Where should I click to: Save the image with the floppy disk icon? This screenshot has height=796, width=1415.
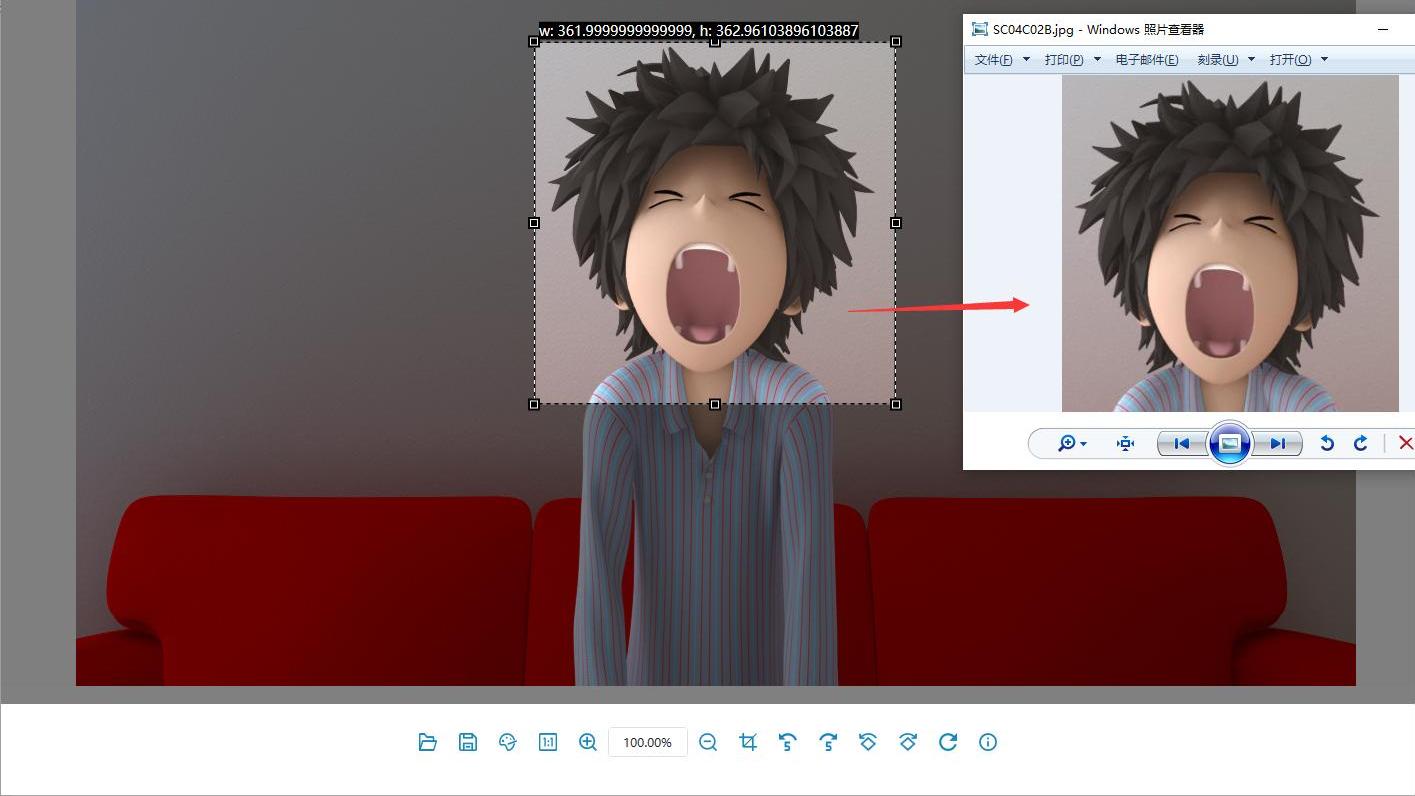point(468,742)
